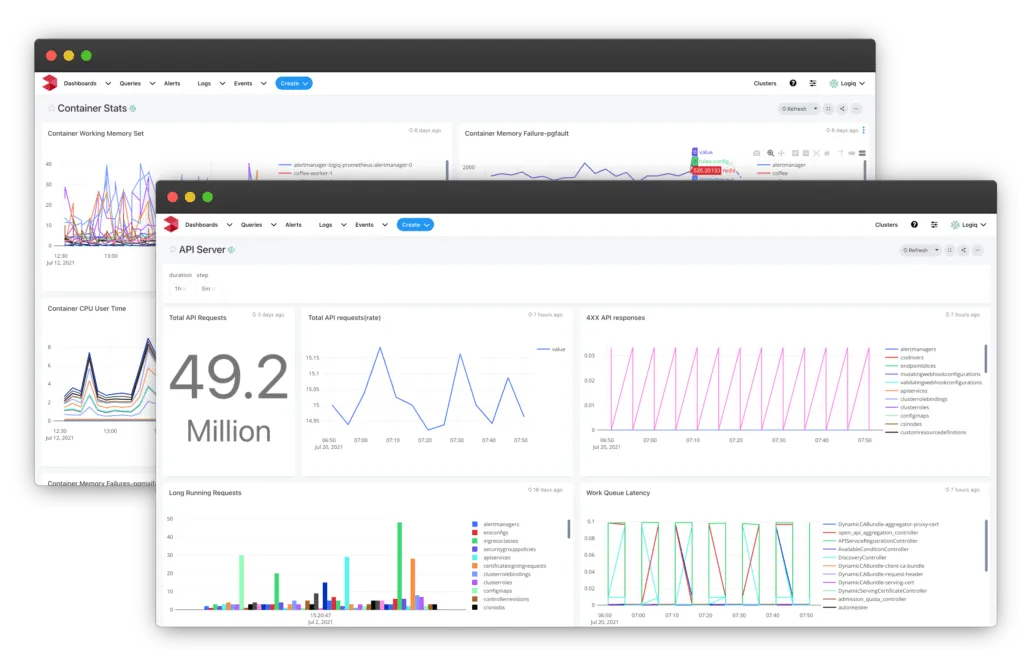Click the share icon next to the Refresh button

(x=963, y=250)
